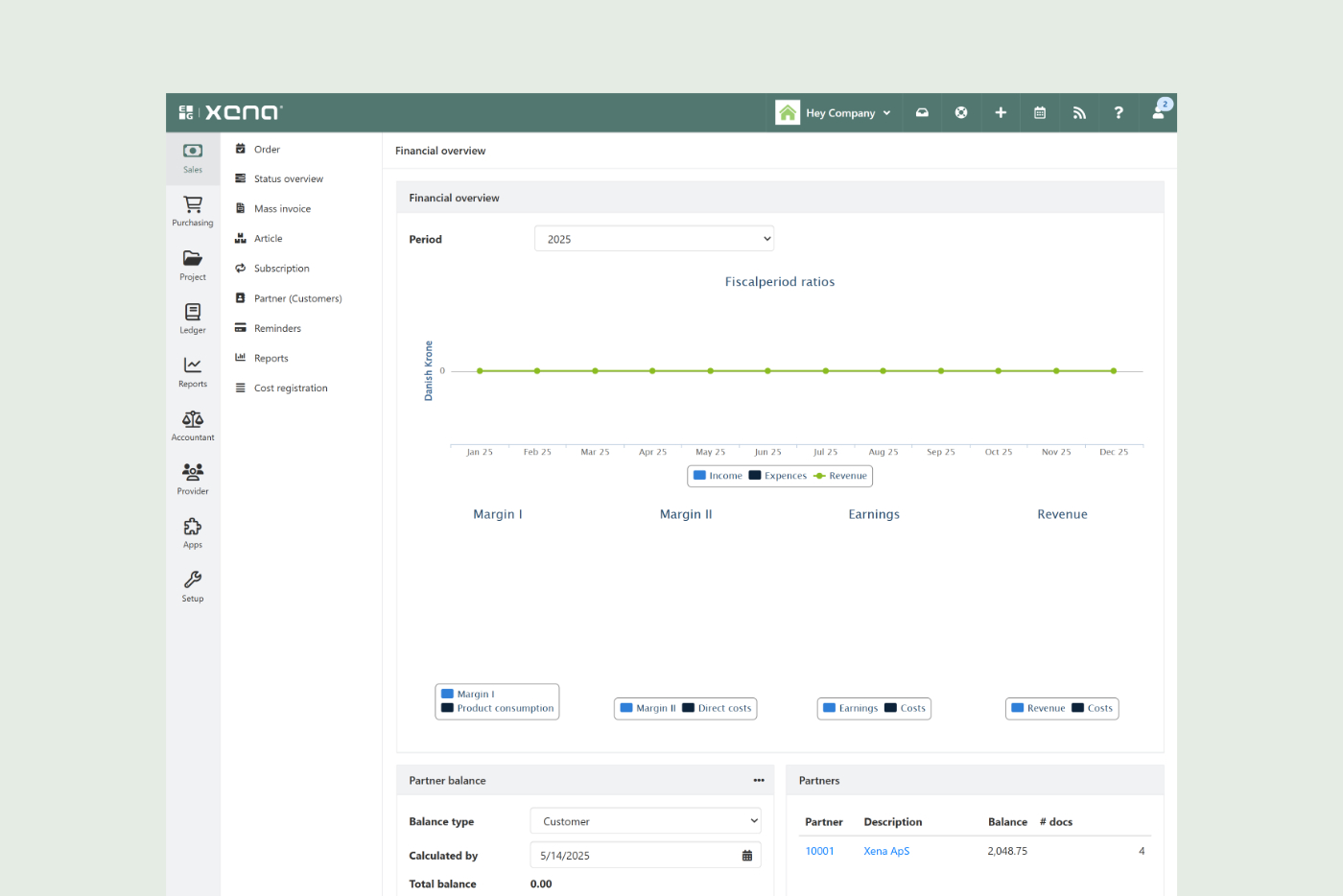
Task: Open the Purchasing module in sidebar
Action: [193, 210]
